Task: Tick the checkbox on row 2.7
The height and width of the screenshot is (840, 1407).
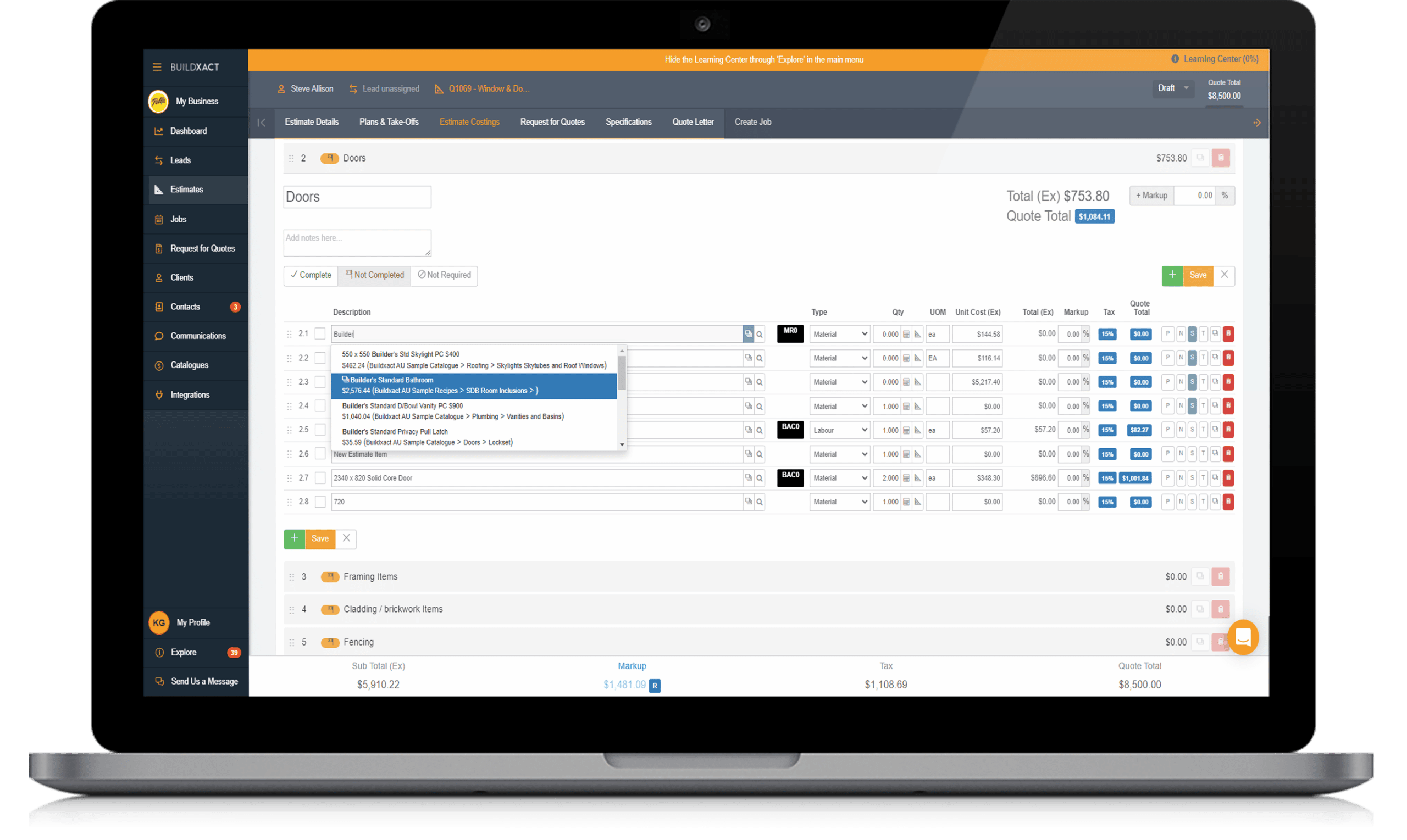Action: [320, 479]
